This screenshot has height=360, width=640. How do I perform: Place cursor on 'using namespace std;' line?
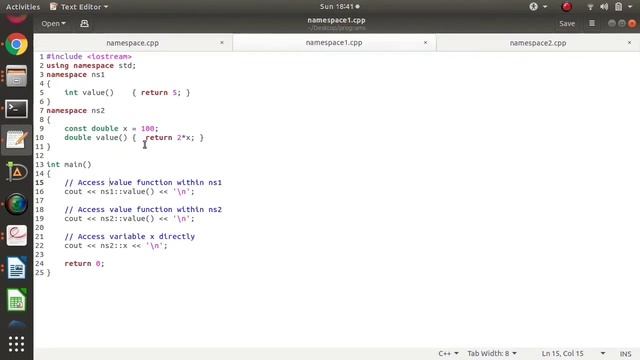coord(91,65)
